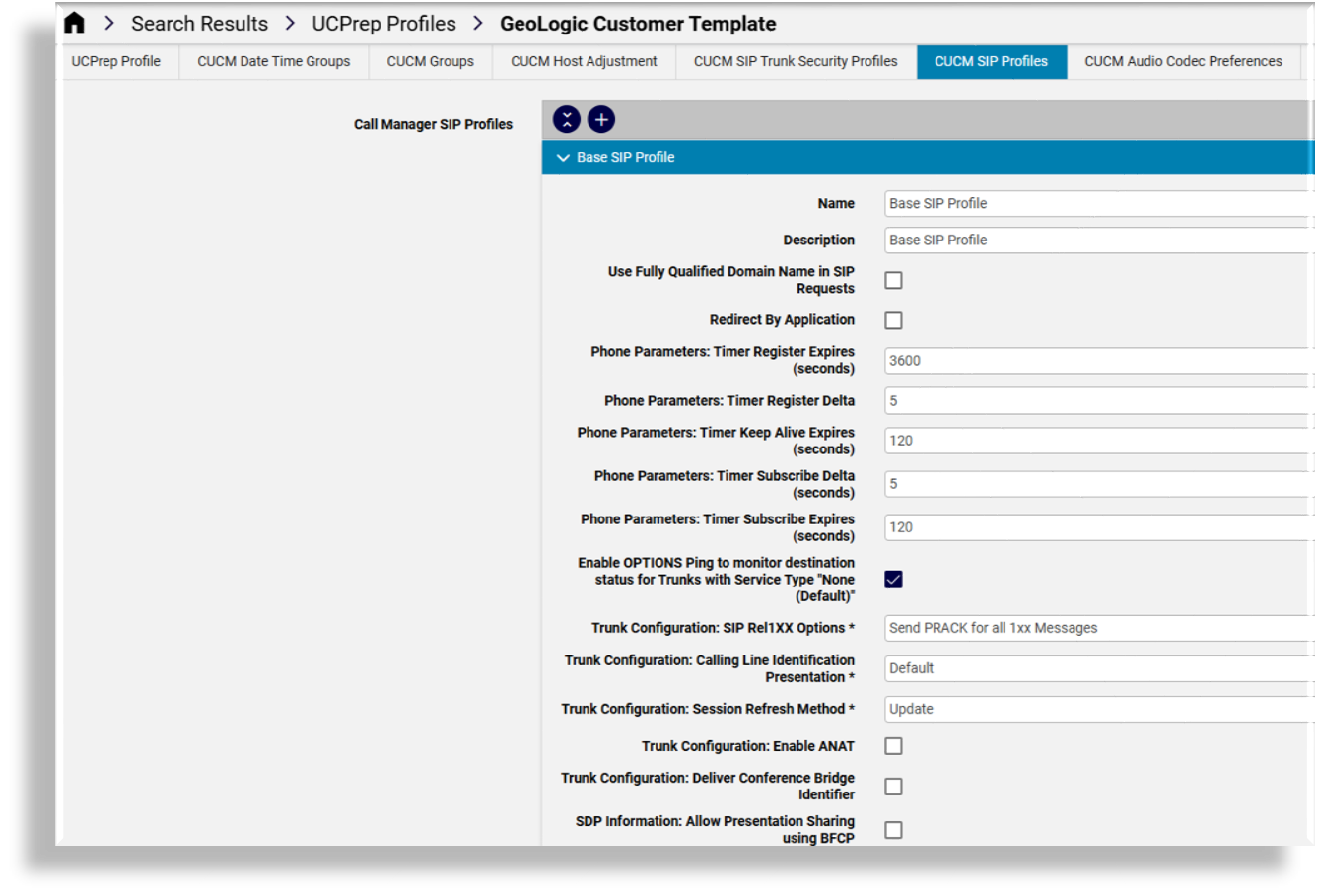Click the Home icon in breadcrumb
1317x896 pixels.
coord(74,24)
